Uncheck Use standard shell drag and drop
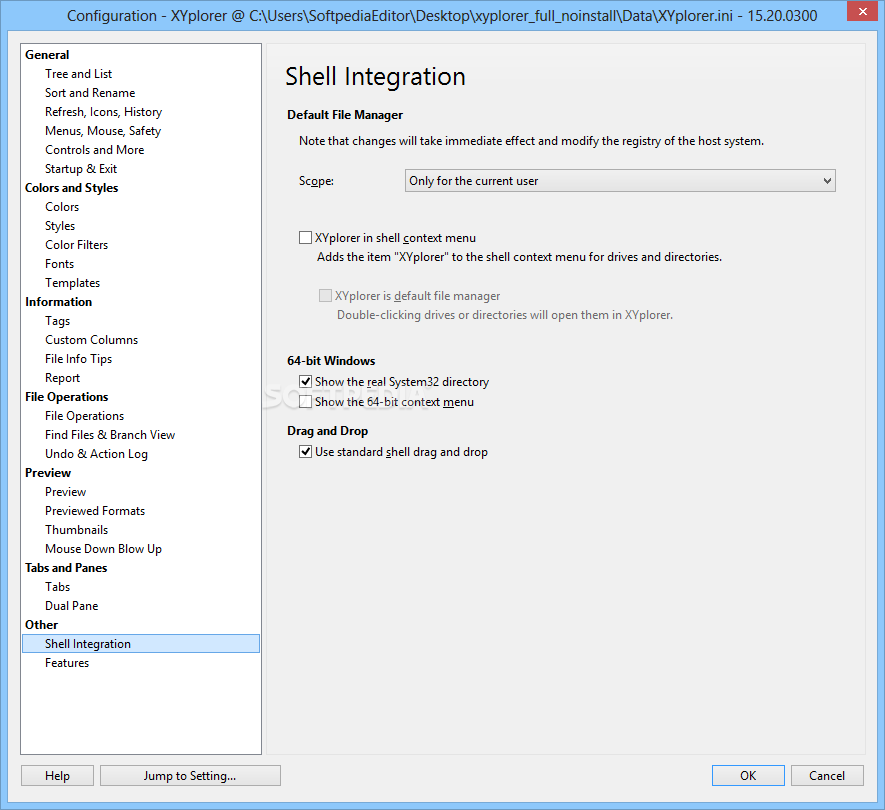 (x=305, y=452)
